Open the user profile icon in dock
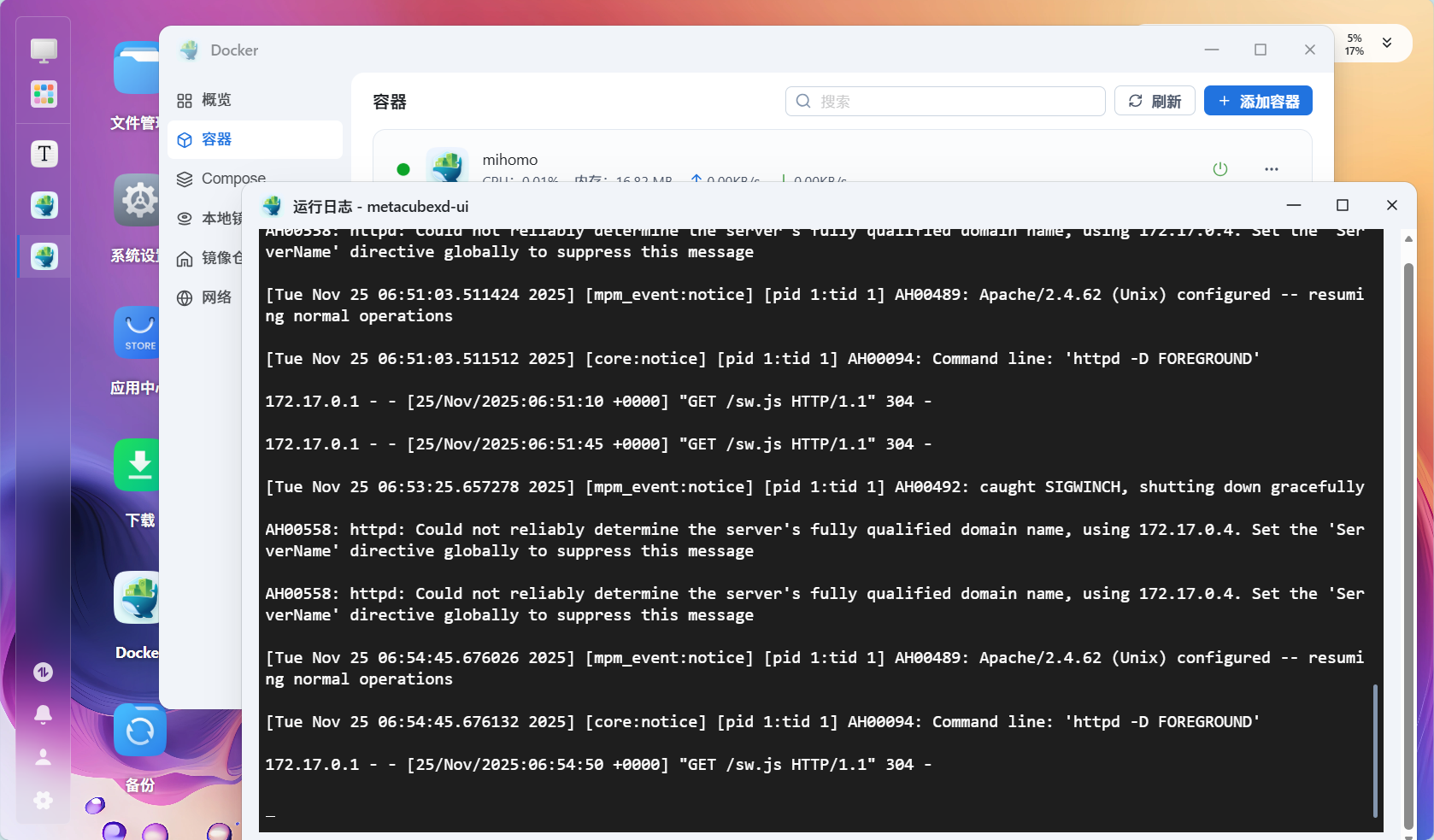The image size is (1434, 840). 44,757
